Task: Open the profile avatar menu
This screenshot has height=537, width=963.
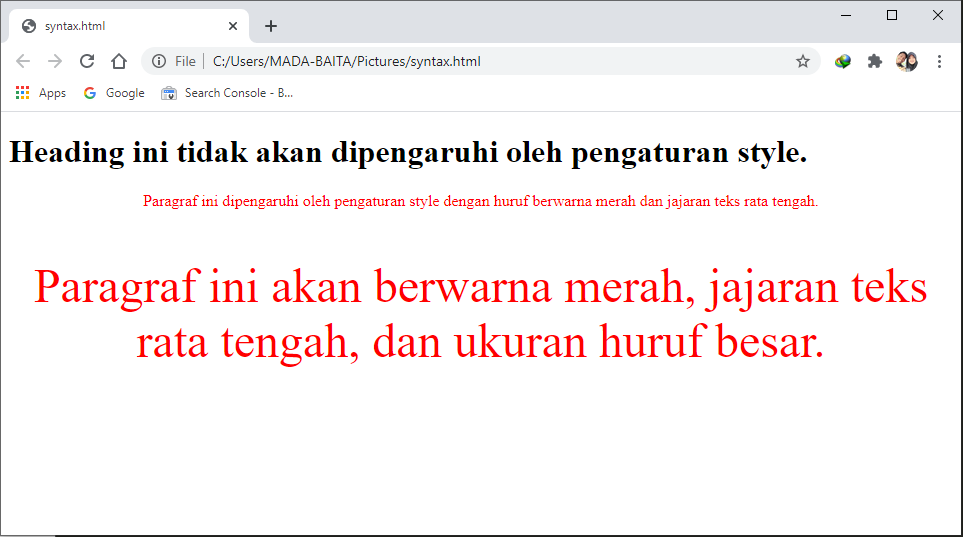Action: click(906, 61)
